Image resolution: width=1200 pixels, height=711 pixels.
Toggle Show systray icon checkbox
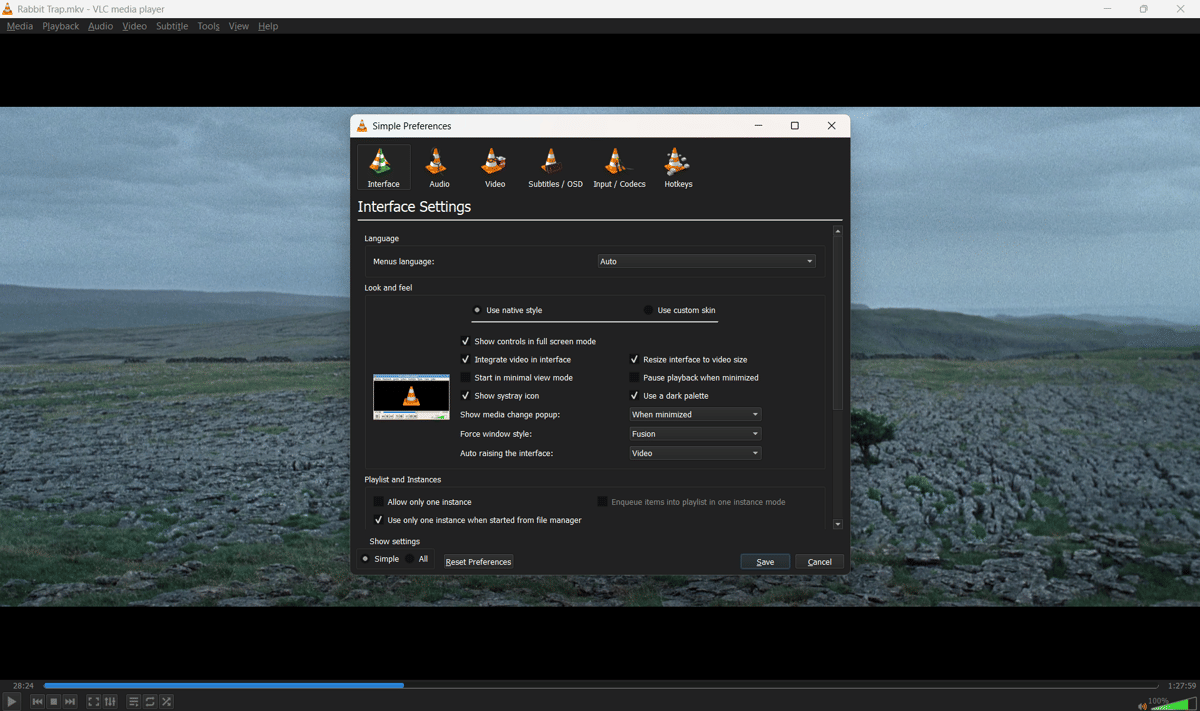(465, 395)
